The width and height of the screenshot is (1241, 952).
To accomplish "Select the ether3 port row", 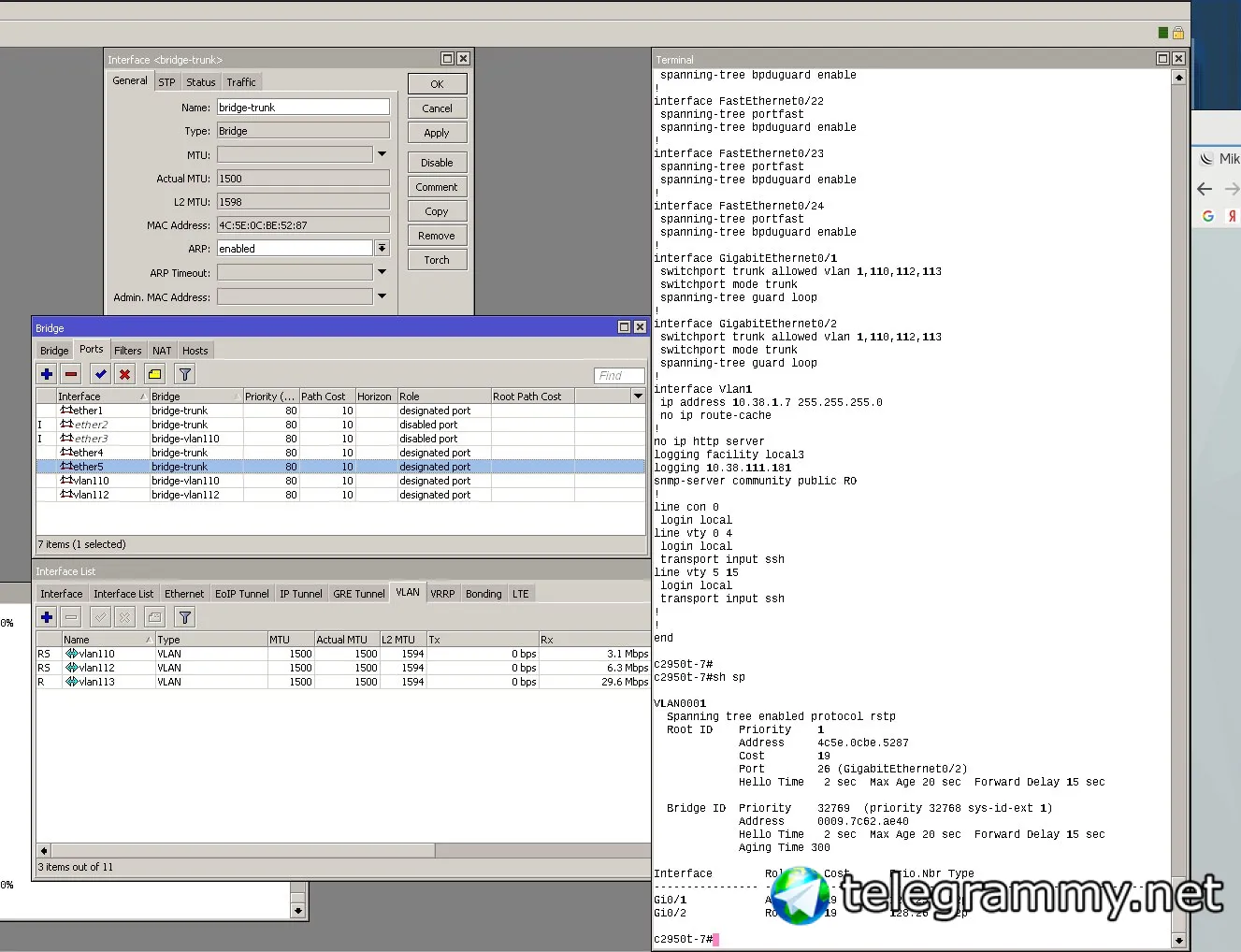I will (340, 439).
